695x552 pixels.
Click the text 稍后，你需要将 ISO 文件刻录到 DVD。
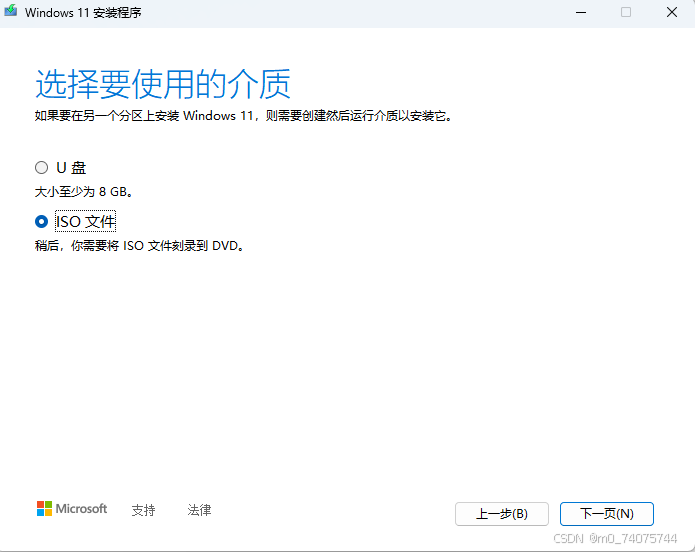(139, 246)
